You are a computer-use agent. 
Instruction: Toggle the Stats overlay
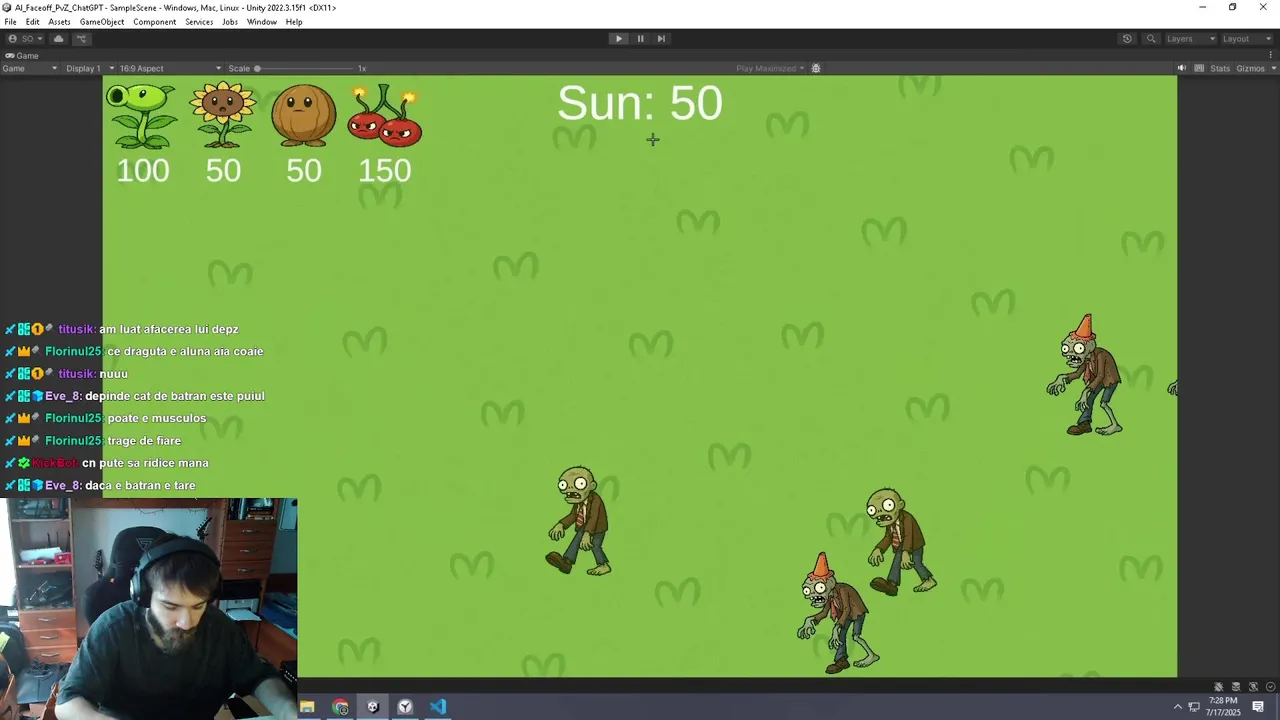[1220, 68]
